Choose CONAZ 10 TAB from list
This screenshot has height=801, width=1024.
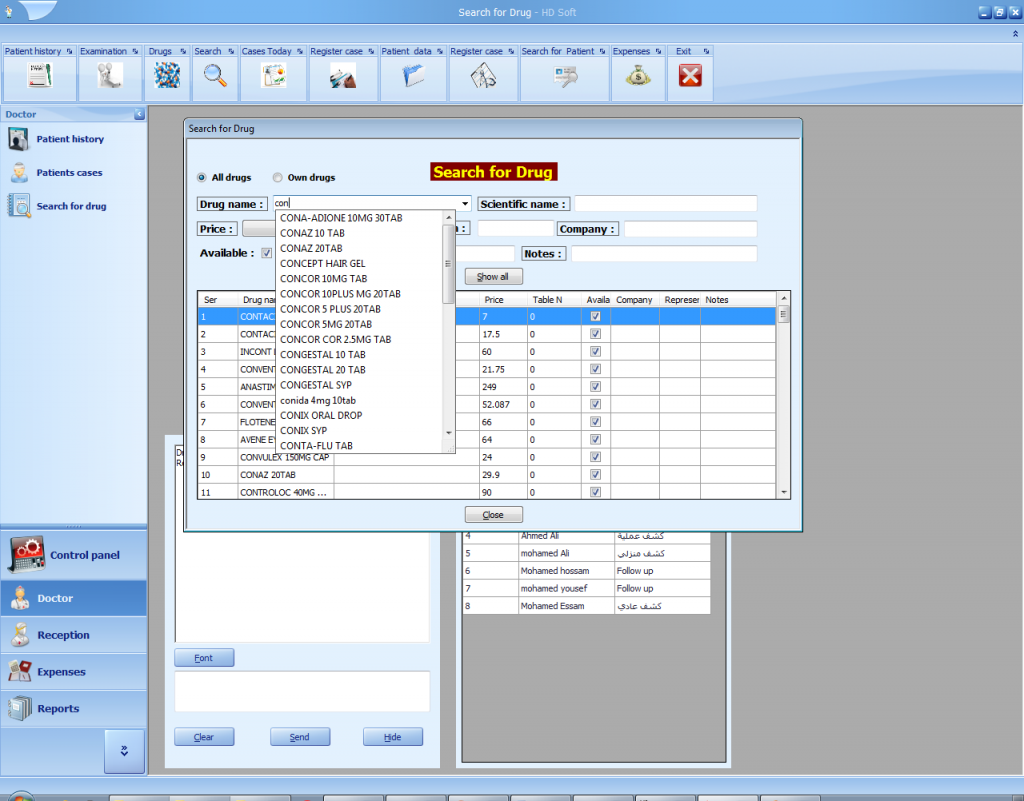[312, 233]
